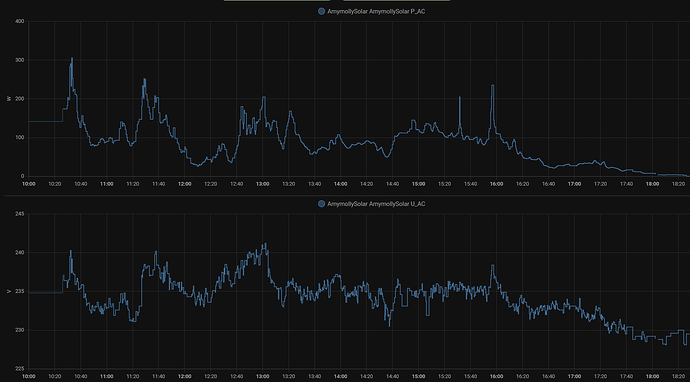Viewport: 690px width, 382px height.
Task: Click the 10:00 label on voltage chart axis
Action: (x=29, y=376)
